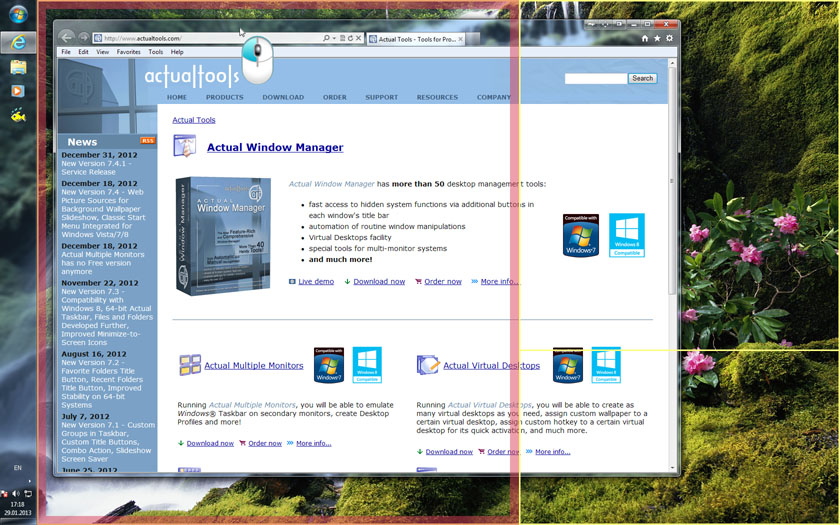
Task: Open the Windows Start orb
Action: tap(18, 14)
